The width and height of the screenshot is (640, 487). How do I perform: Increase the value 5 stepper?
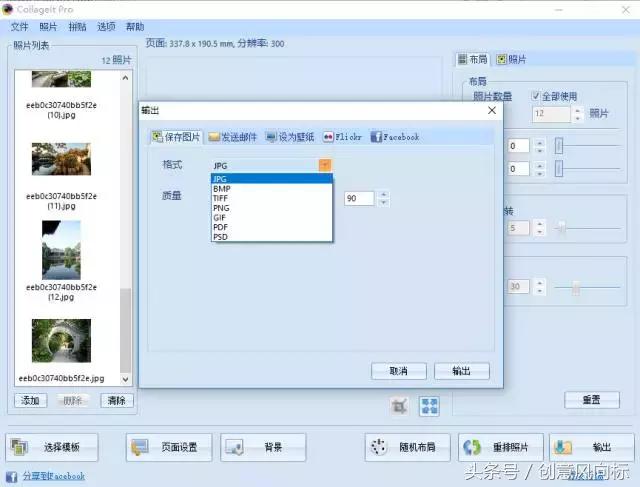pos(540,224)
